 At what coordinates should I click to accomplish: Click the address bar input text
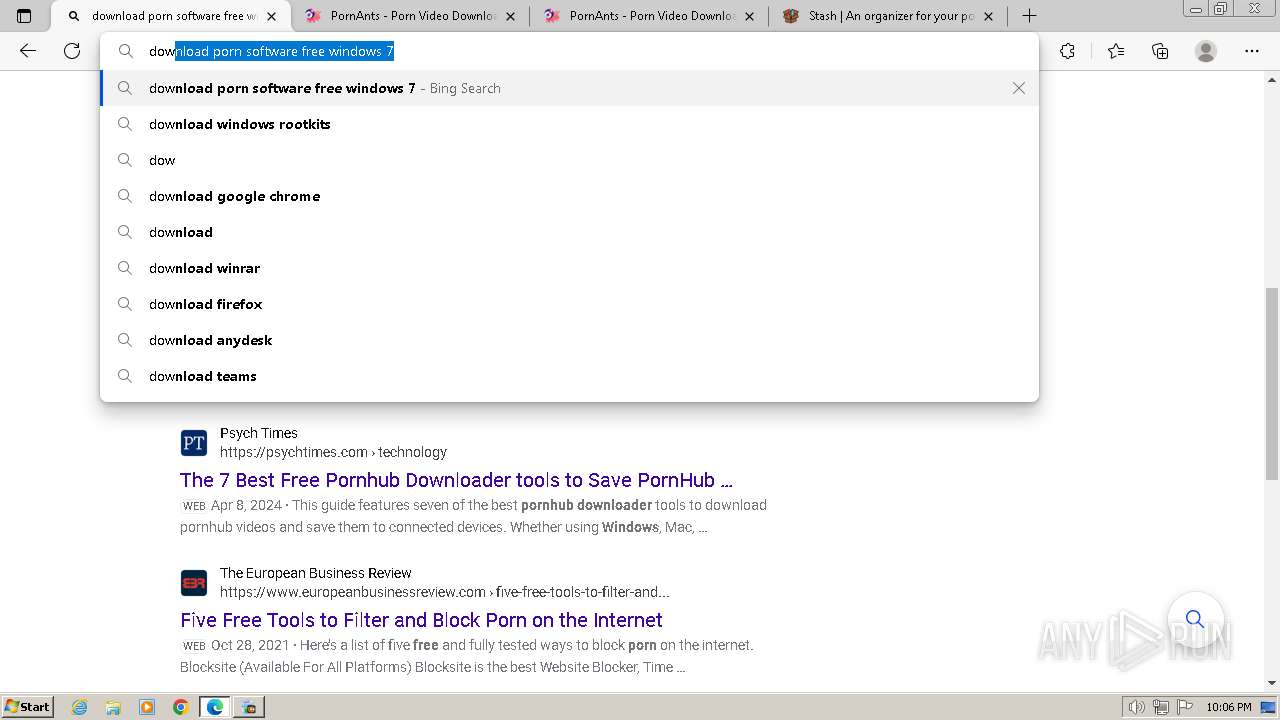(x=271, y=51)
